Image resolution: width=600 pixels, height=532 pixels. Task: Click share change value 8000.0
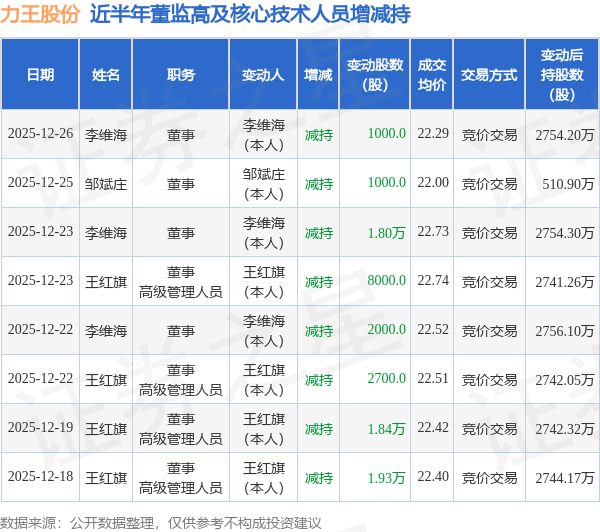click(x=386, y=281)
